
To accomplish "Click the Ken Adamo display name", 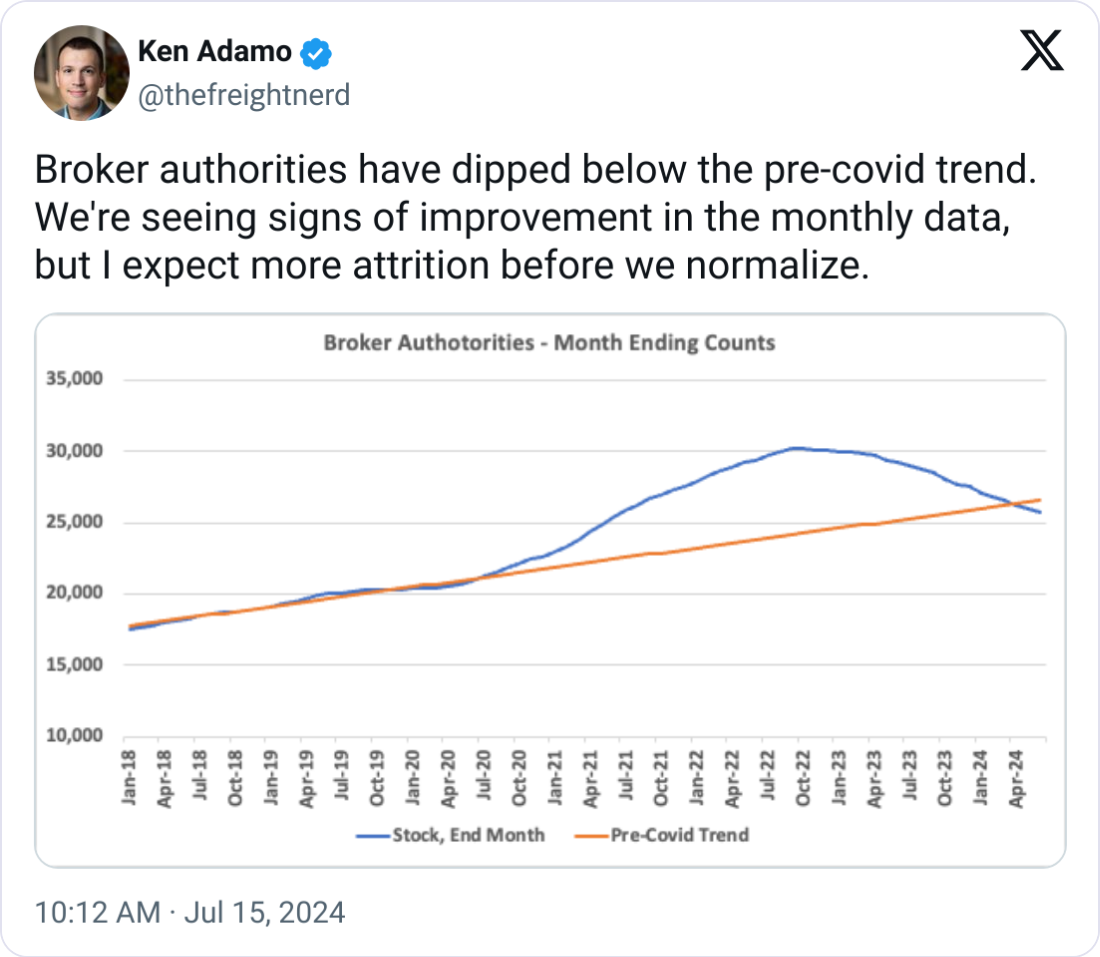I will pyautogui.click(x=214, y=52).
